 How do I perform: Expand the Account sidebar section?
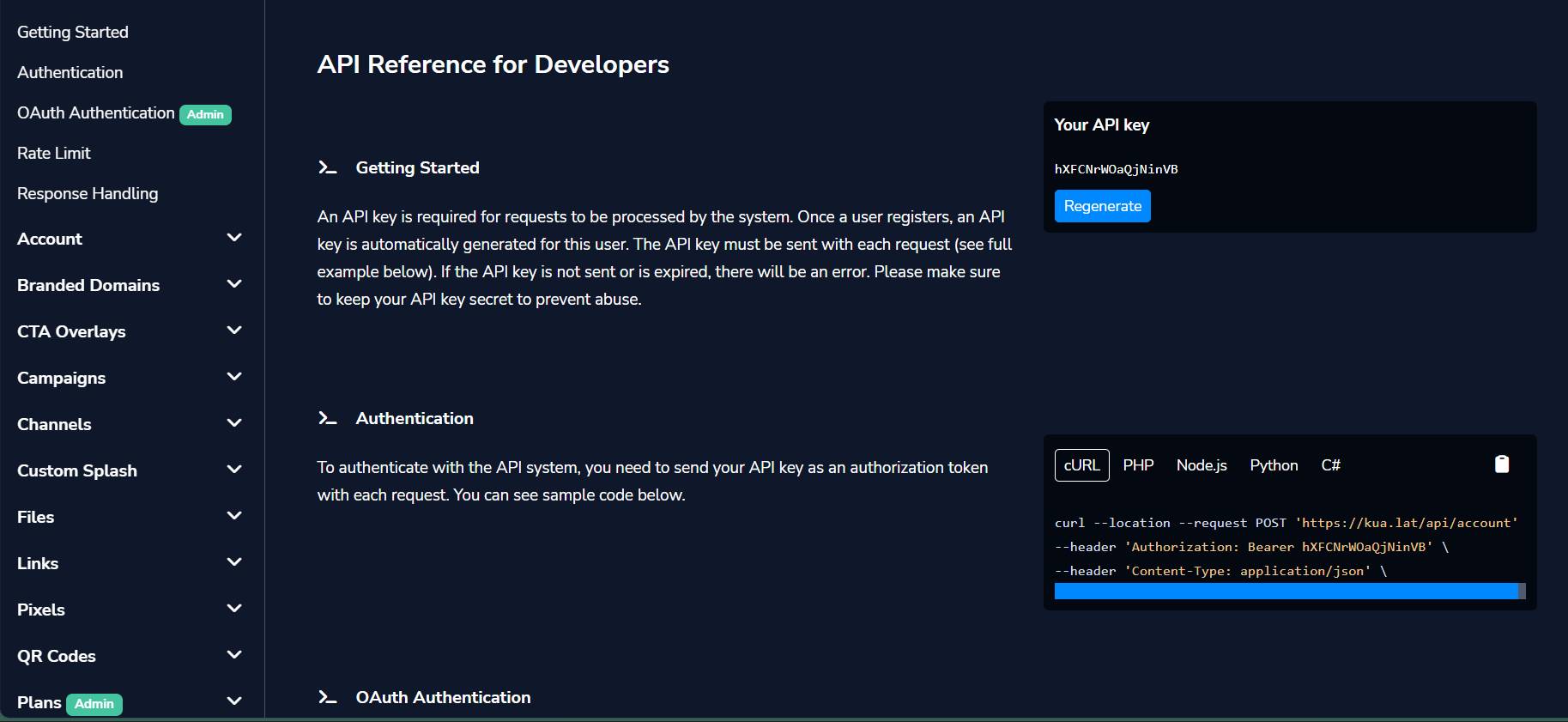click(233, 238)
